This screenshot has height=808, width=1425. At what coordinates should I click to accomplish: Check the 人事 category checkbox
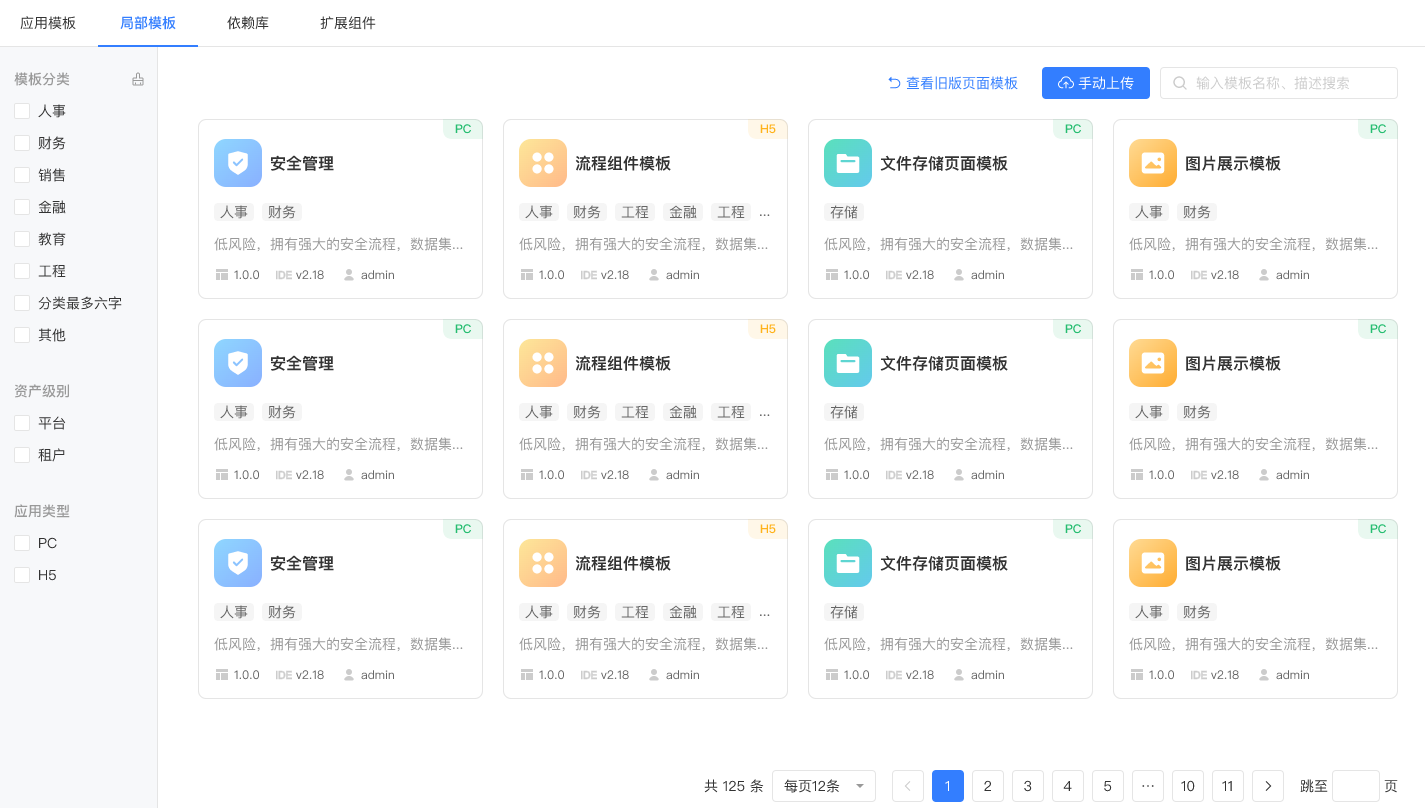[22, 111]
